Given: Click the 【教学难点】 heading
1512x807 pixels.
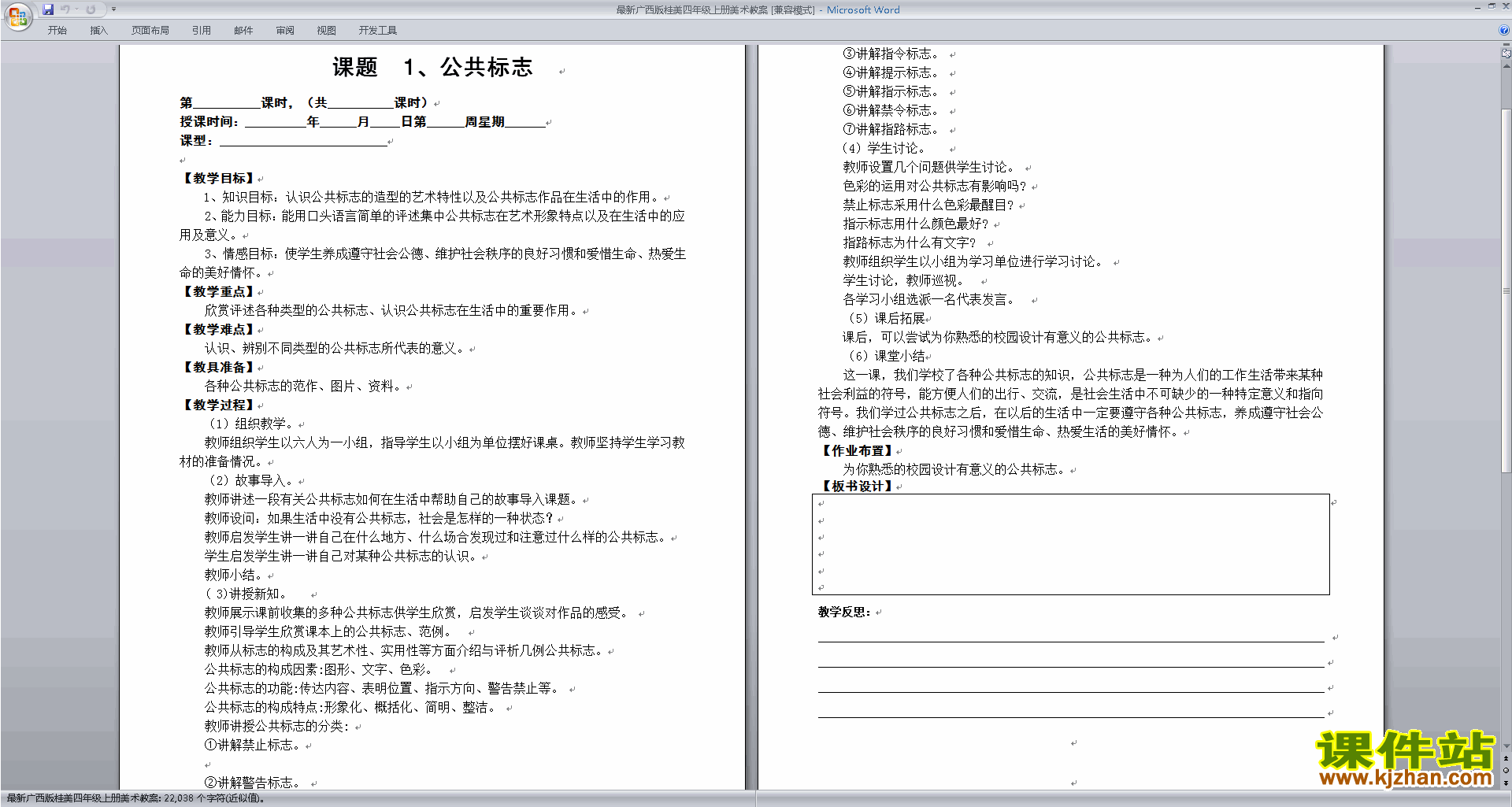Looking at the screenshot, I should pos(218,330).
